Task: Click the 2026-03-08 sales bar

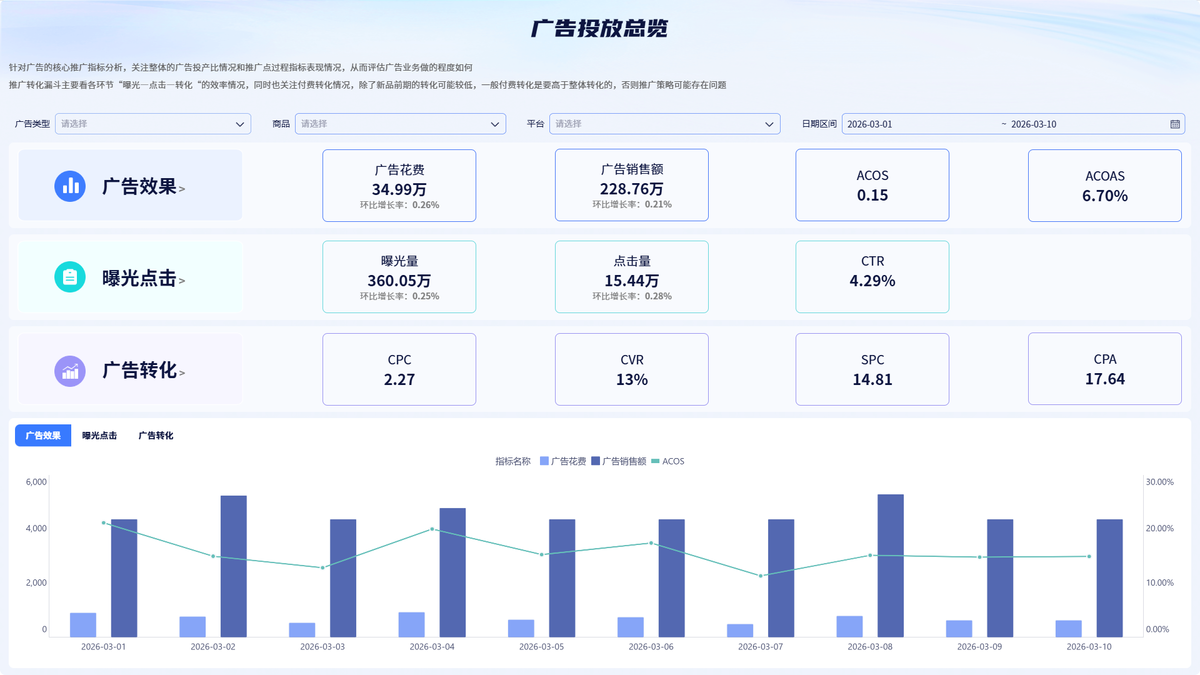Action: (x=891, y=565)
